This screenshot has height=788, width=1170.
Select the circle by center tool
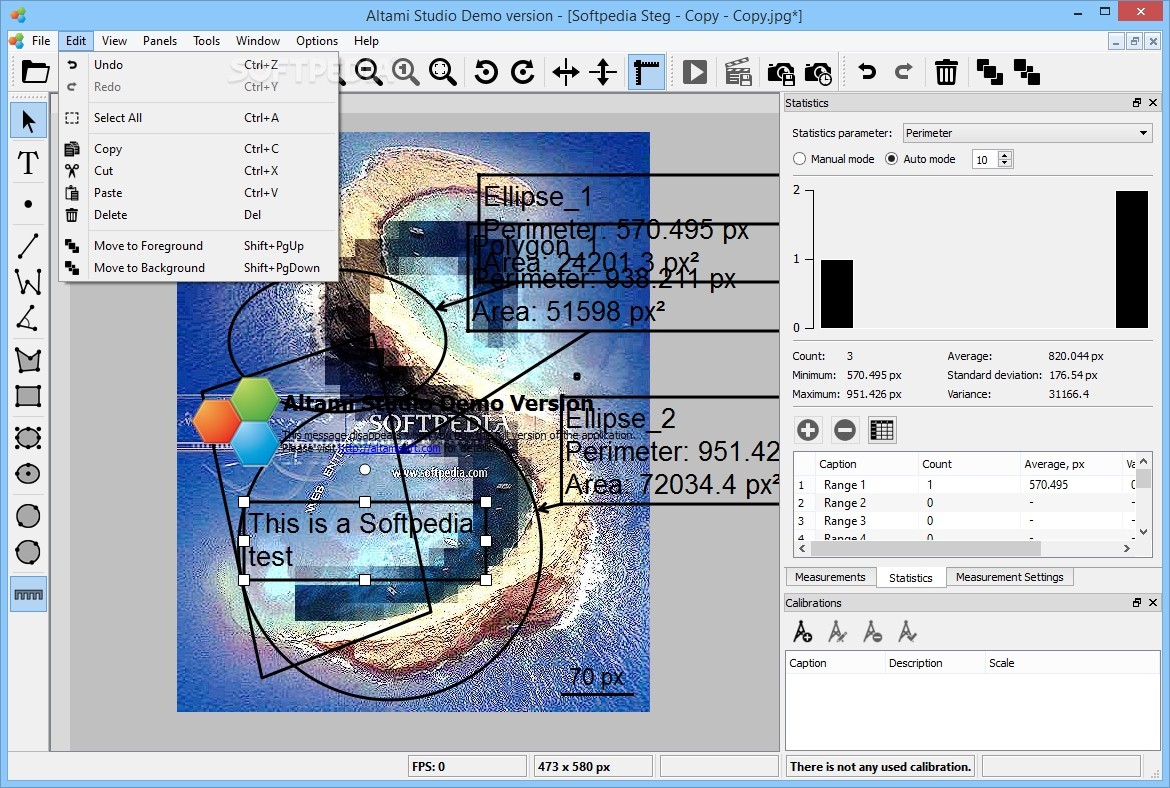pos(28,473)
